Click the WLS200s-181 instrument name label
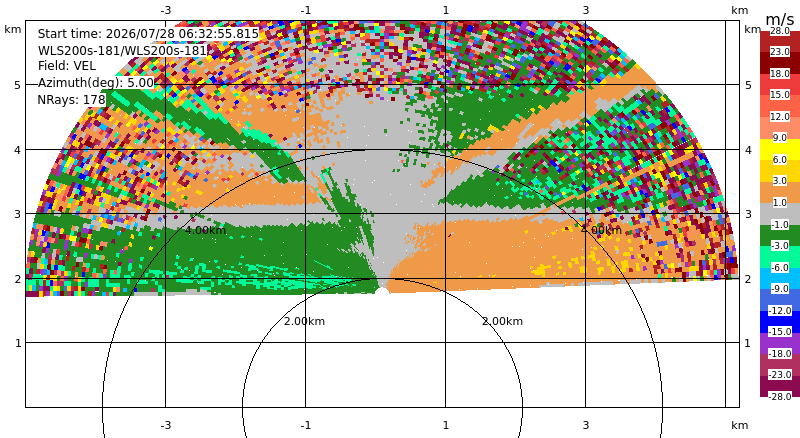The width and height of the screenshot is (800, 438). (x=122, y=50)
